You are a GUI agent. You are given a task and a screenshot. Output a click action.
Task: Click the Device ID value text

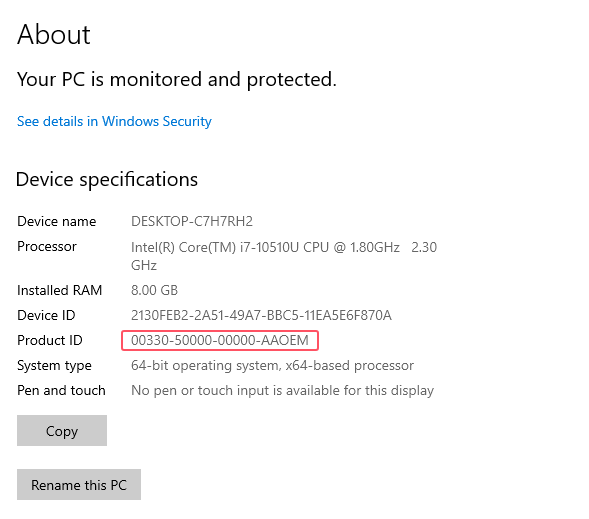pyautogui.click(x=261, y=315)
